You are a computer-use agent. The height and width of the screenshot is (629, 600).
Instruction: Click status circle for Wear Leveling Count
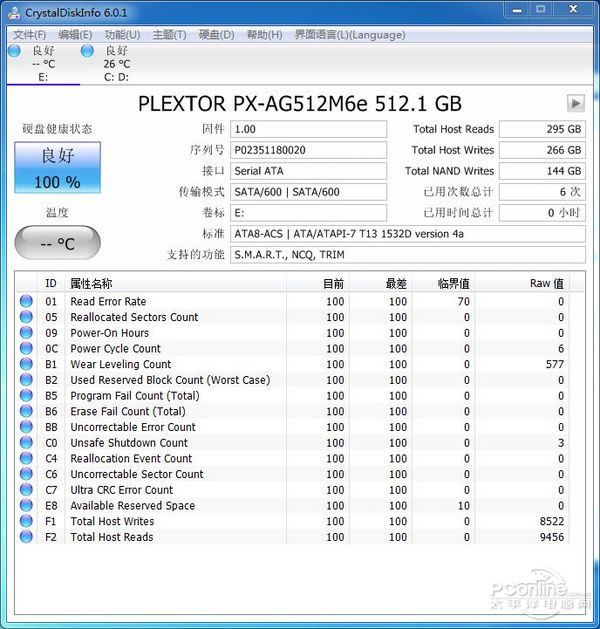click(x=26, y=364)
